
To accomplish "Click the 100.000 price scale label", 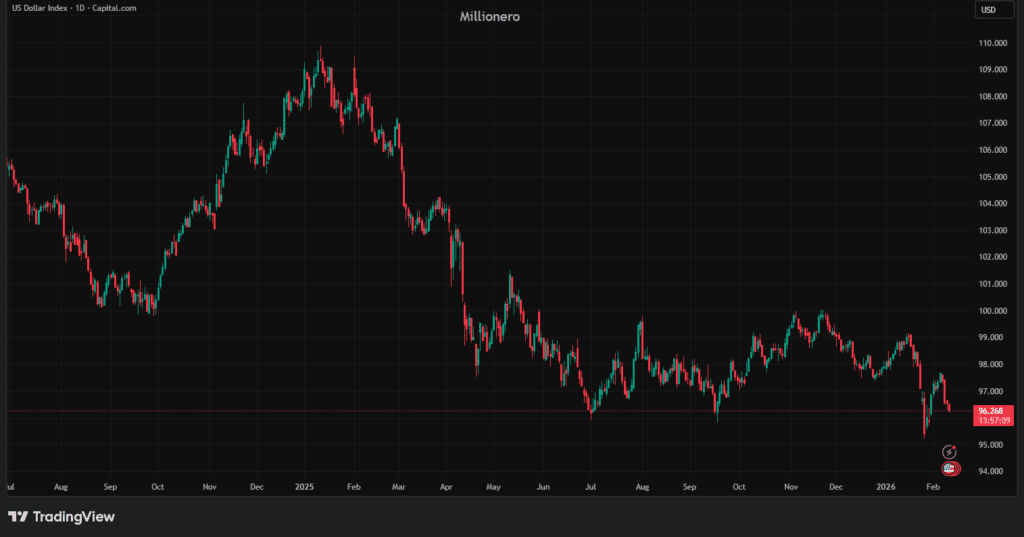I will [992, 310].
